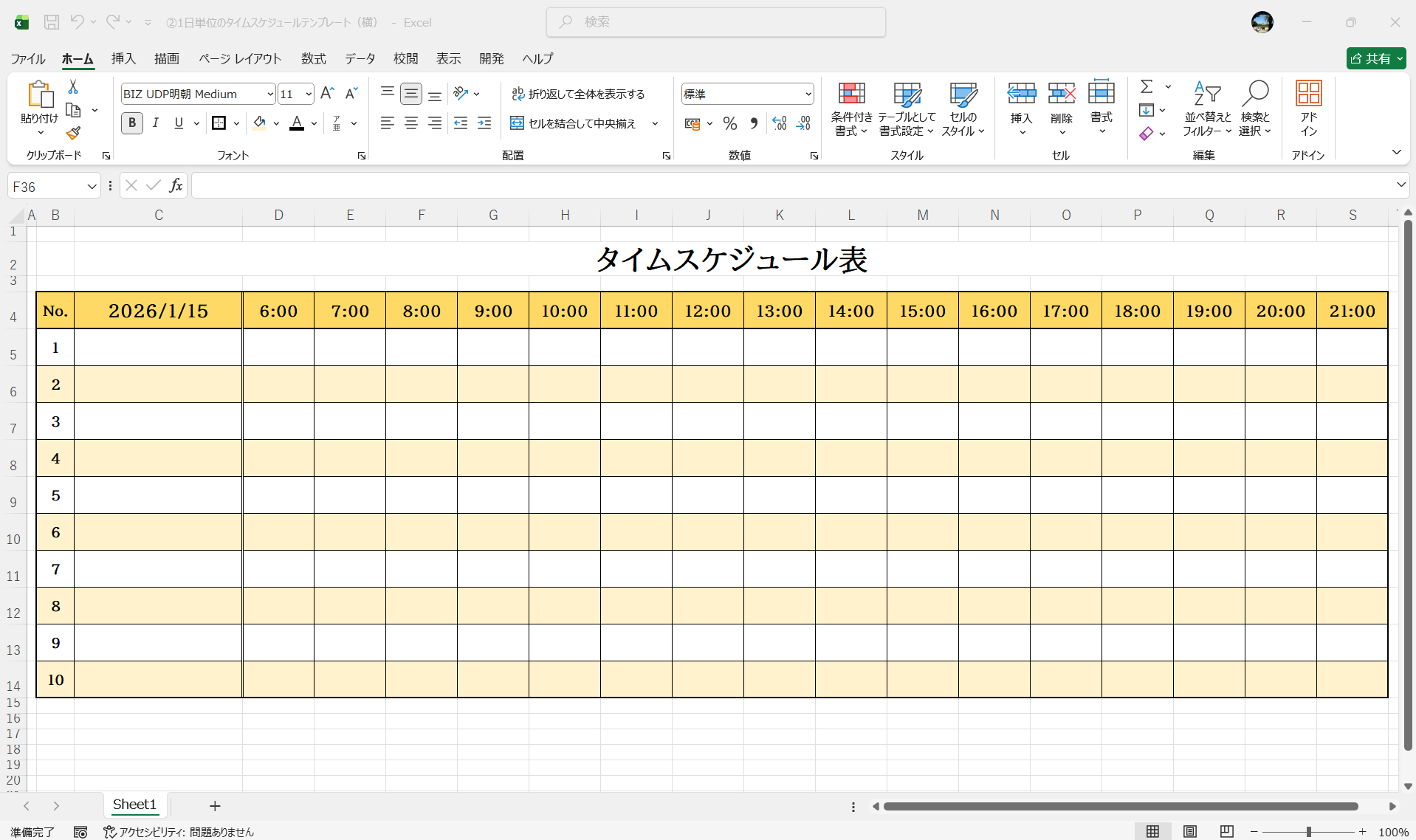
Task: Open the font name dropdown
Action: click(x=269, y=94)
